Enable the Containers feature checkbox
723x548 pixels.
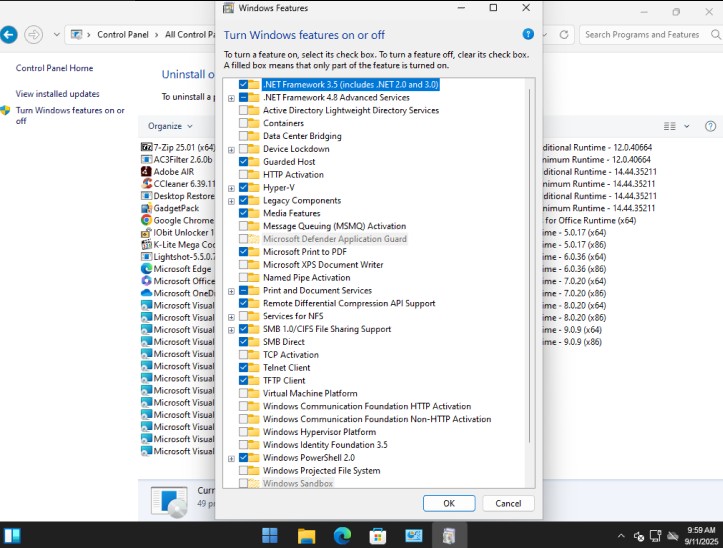click(x=243, y=123)
